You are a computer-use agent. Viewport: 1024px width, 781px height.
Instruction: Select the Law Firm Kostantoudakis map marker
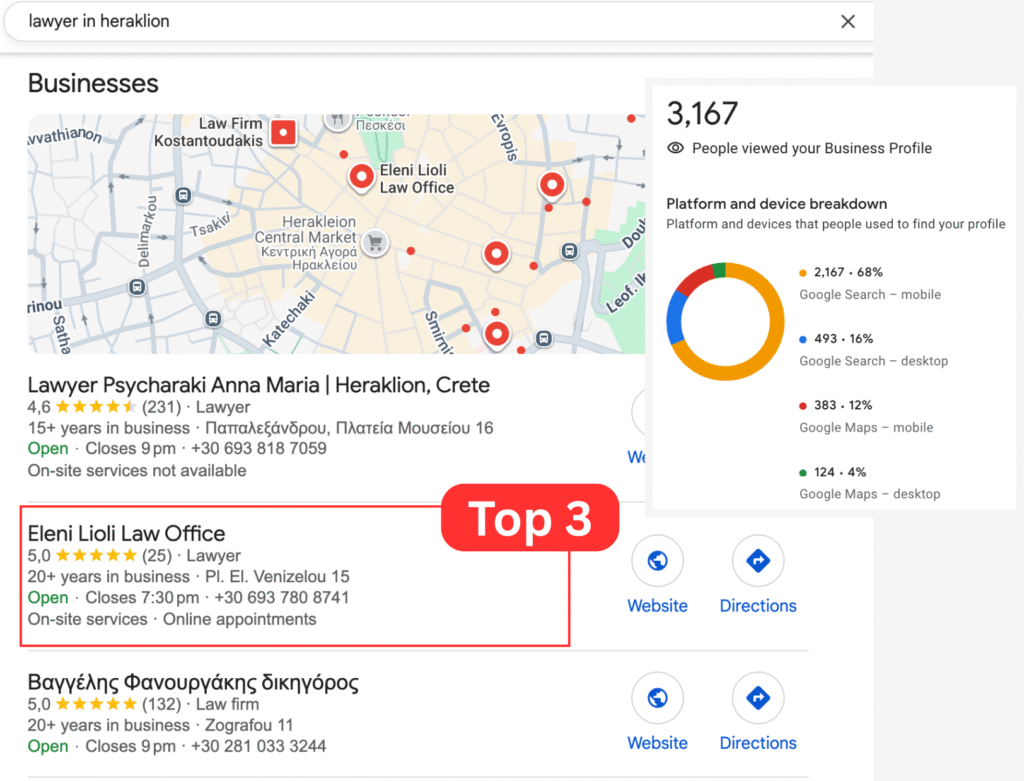[285, 132]
